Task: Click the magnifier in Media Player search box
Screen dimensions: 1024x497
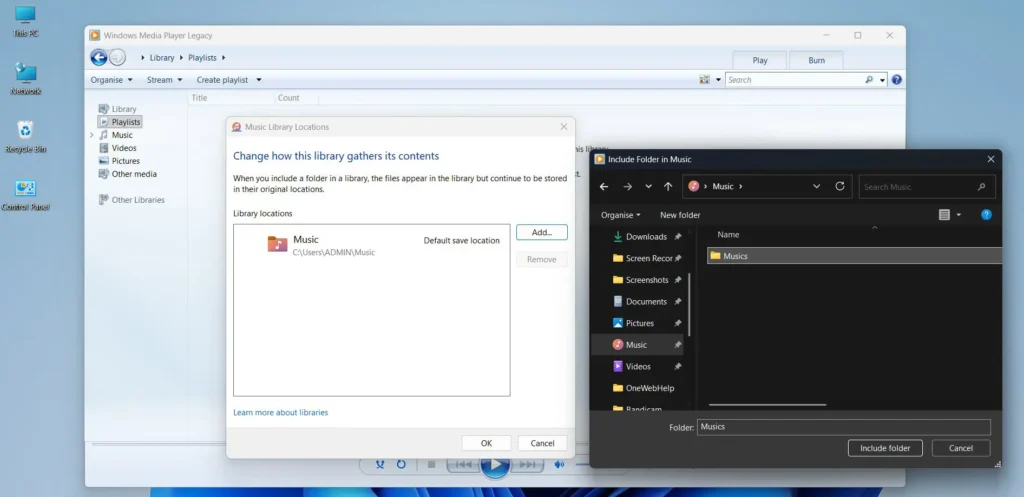Action: click(x=869, y=80)
